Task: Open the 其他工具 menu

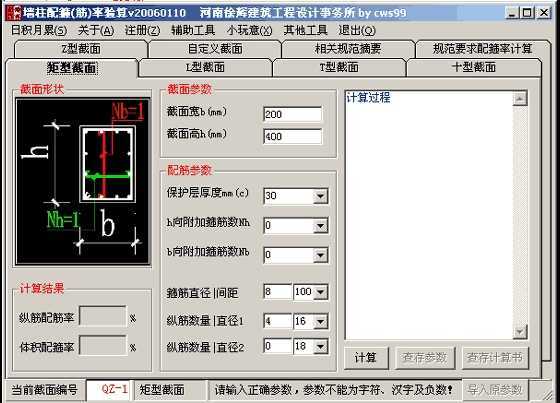Action: pos(305,30)
